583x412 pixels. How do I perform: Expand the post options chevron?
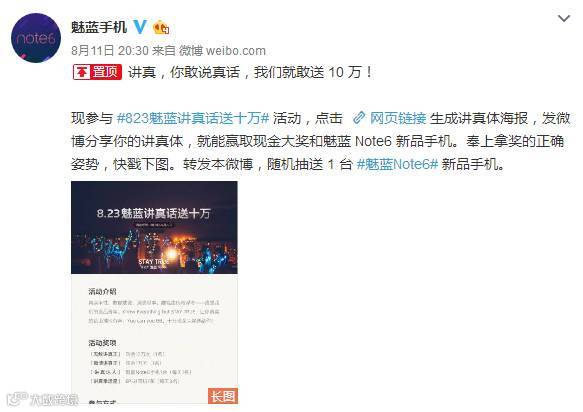click(564, 18)
